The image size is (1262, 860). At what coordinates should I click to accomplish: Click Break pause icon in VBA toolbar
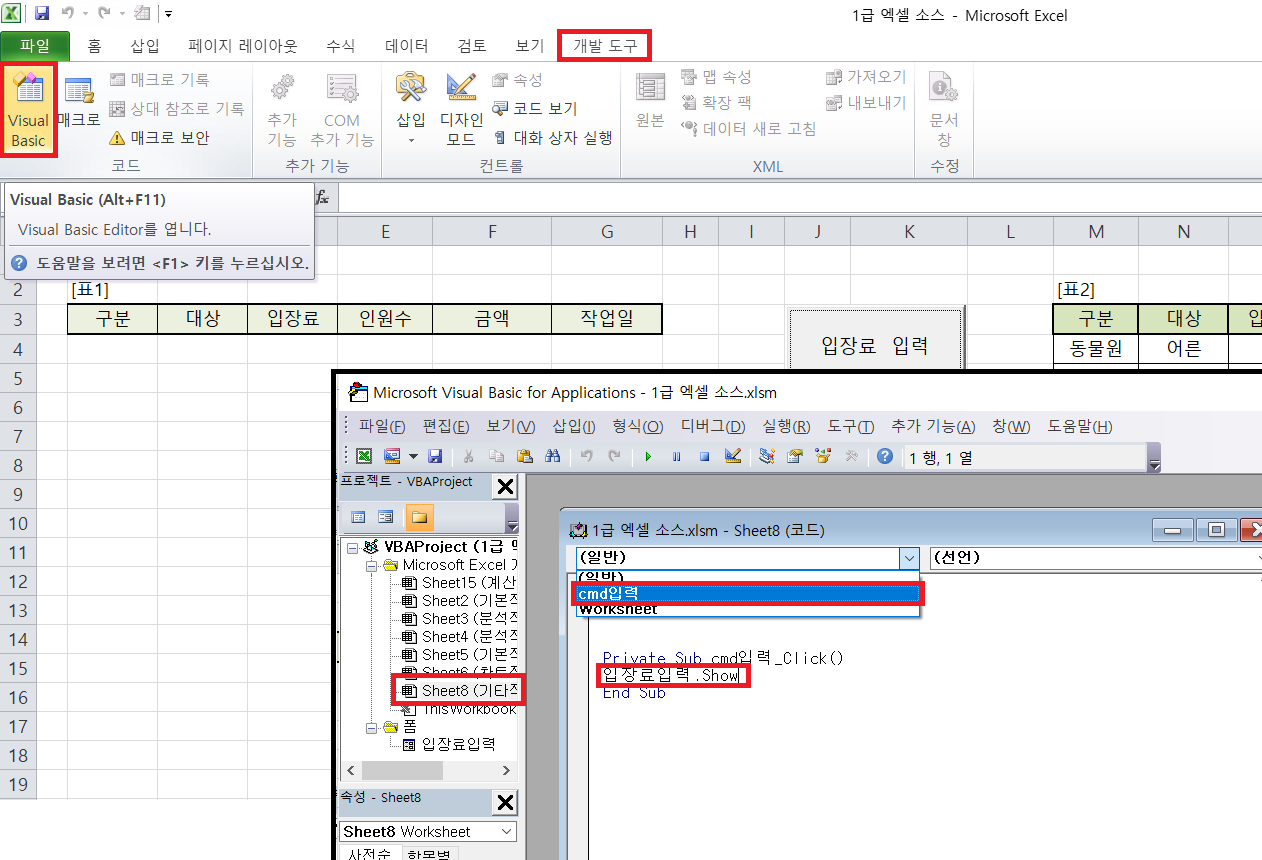click(x=676, y=456)
